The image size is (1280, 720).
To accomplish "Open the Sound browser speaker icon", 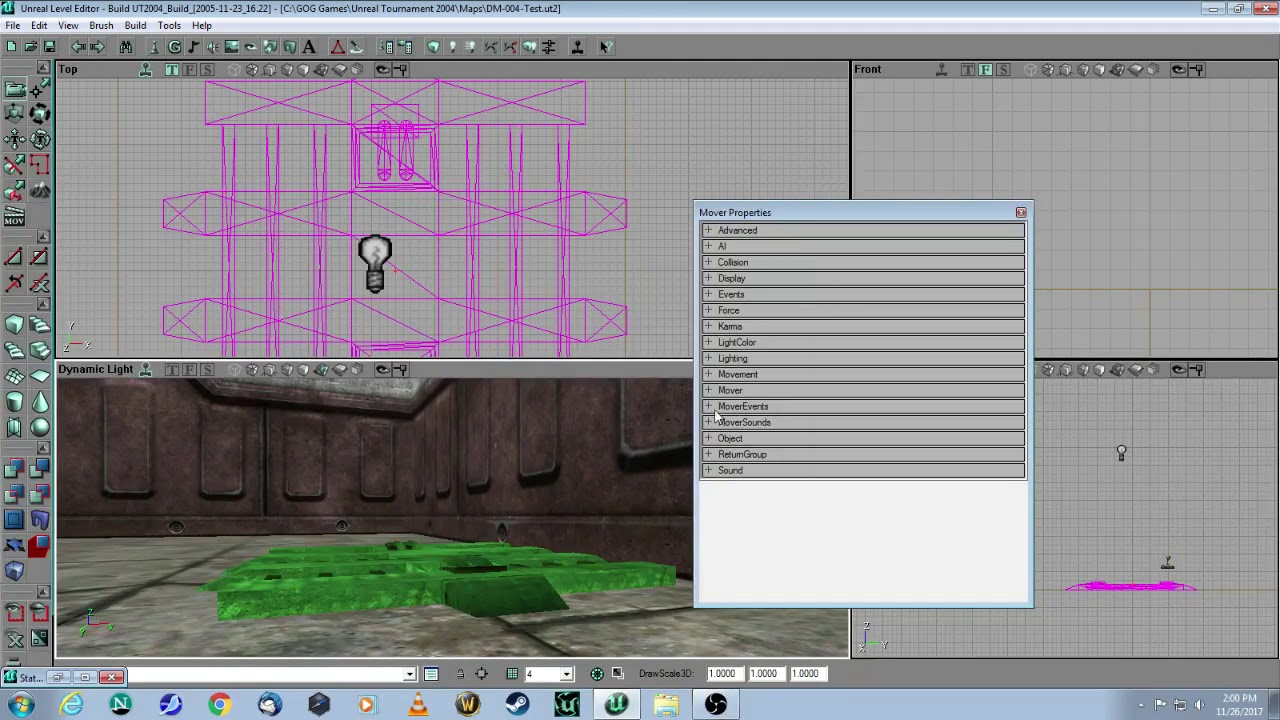I will [212, 47].
